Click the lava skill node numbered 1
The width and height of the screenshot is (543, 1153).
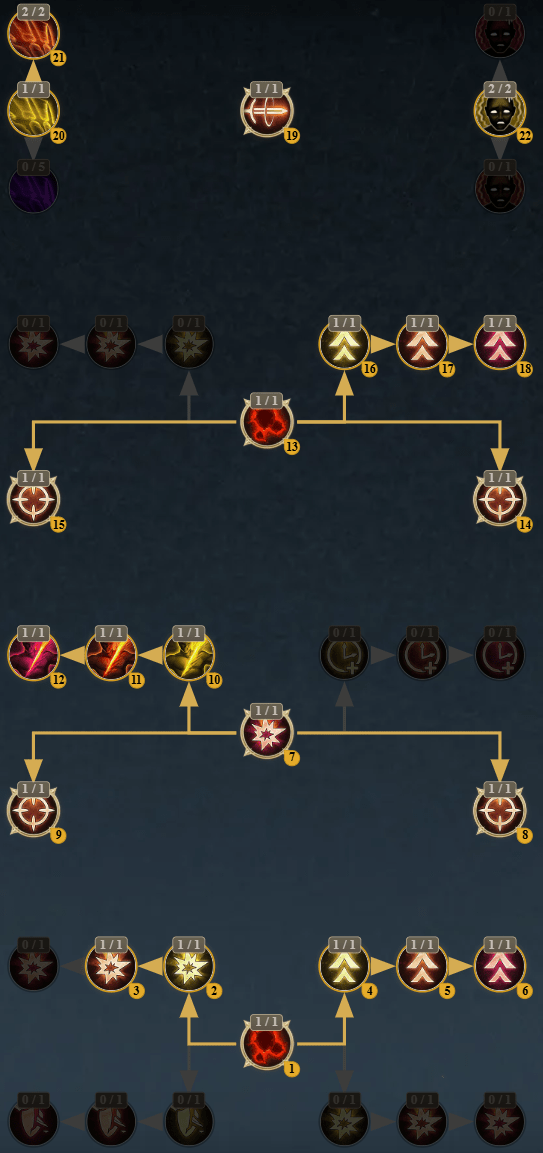pos(267,1044)
